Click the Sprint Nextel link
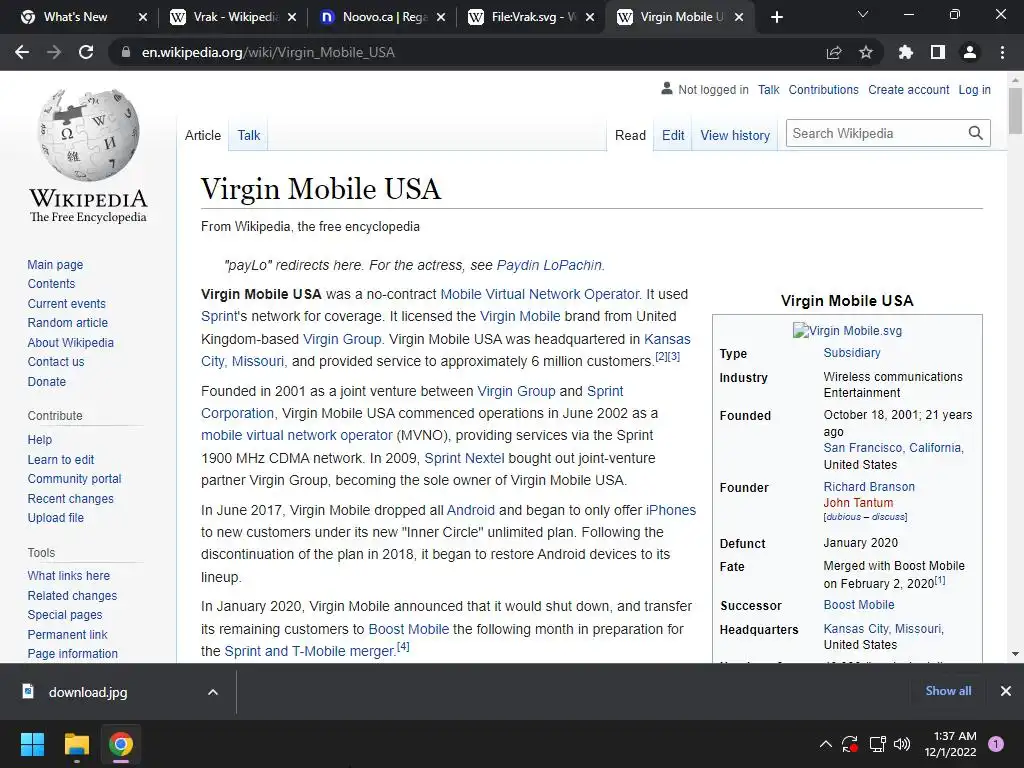Viewport: 1024px width, 768px height. [x=464, y=458]
